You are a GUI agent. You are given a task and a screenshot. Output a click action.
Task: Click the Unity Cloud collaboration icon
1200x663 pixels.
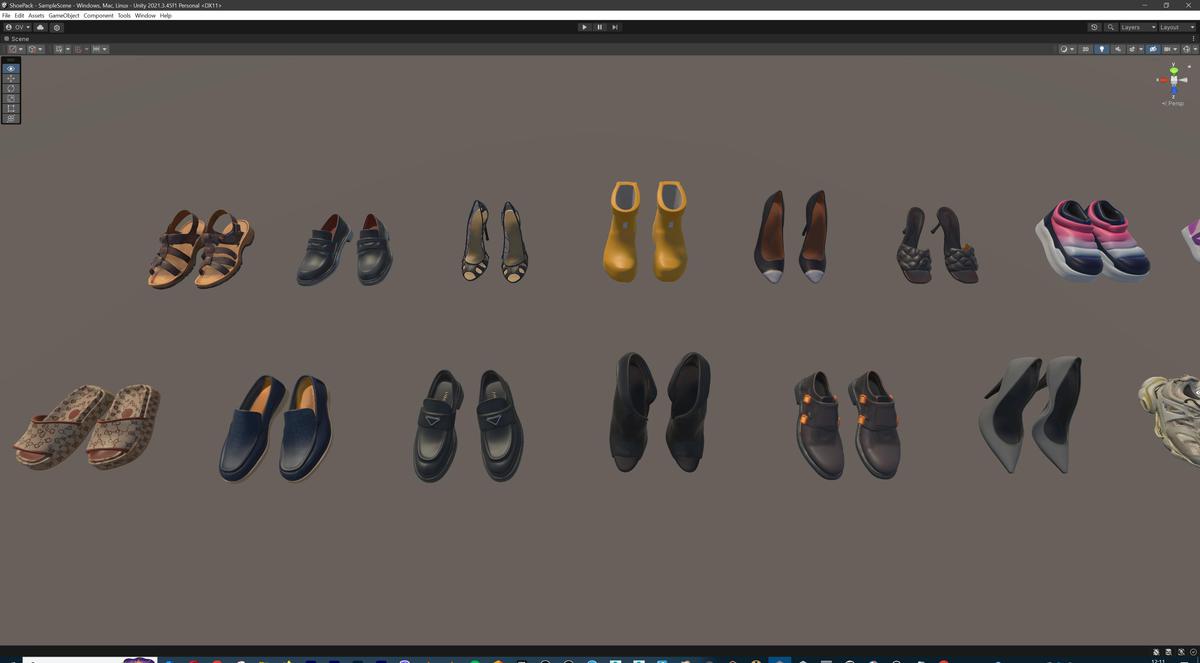tap(40, 27)
